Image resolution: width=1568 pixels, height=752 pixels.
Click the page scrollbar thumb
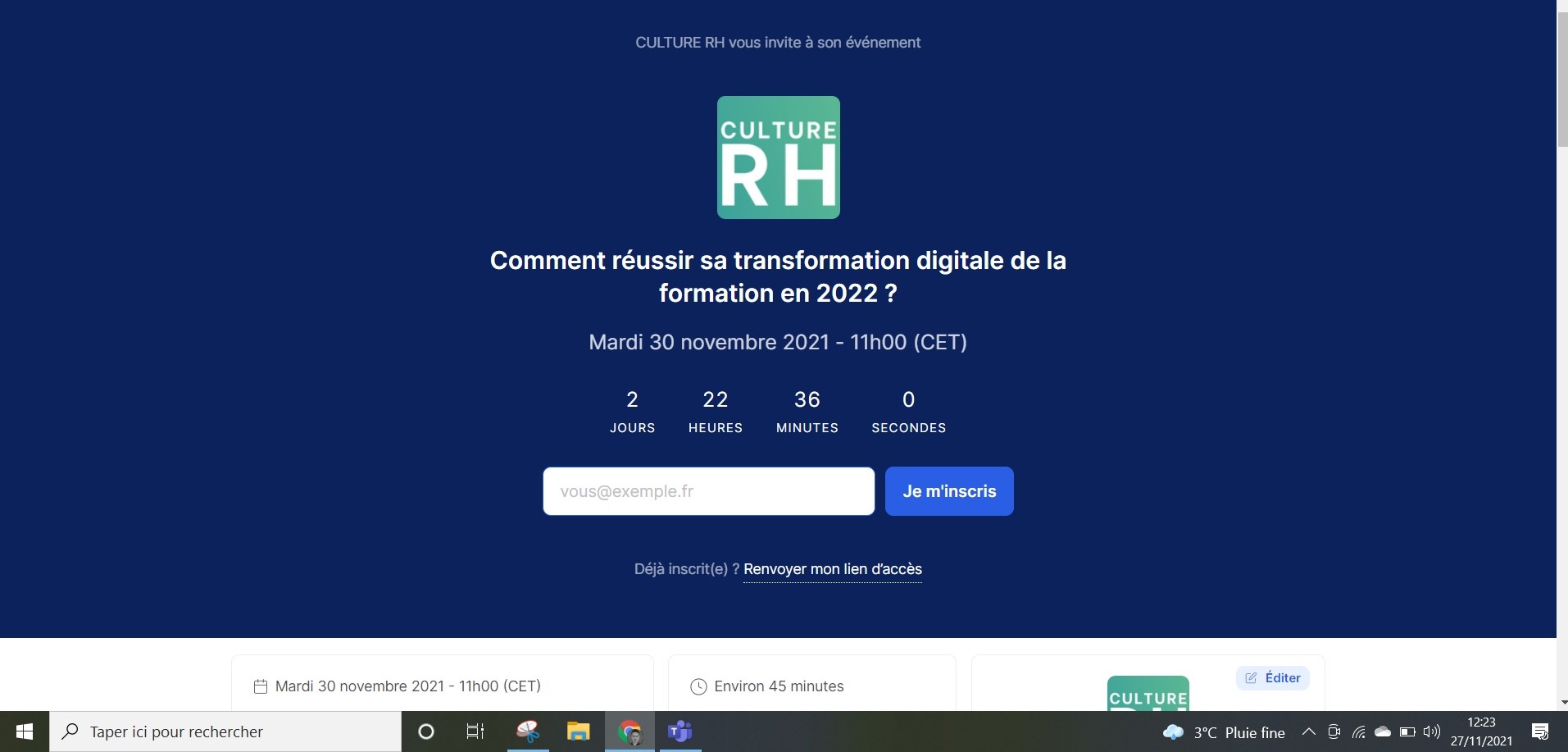click(1562, 78)
